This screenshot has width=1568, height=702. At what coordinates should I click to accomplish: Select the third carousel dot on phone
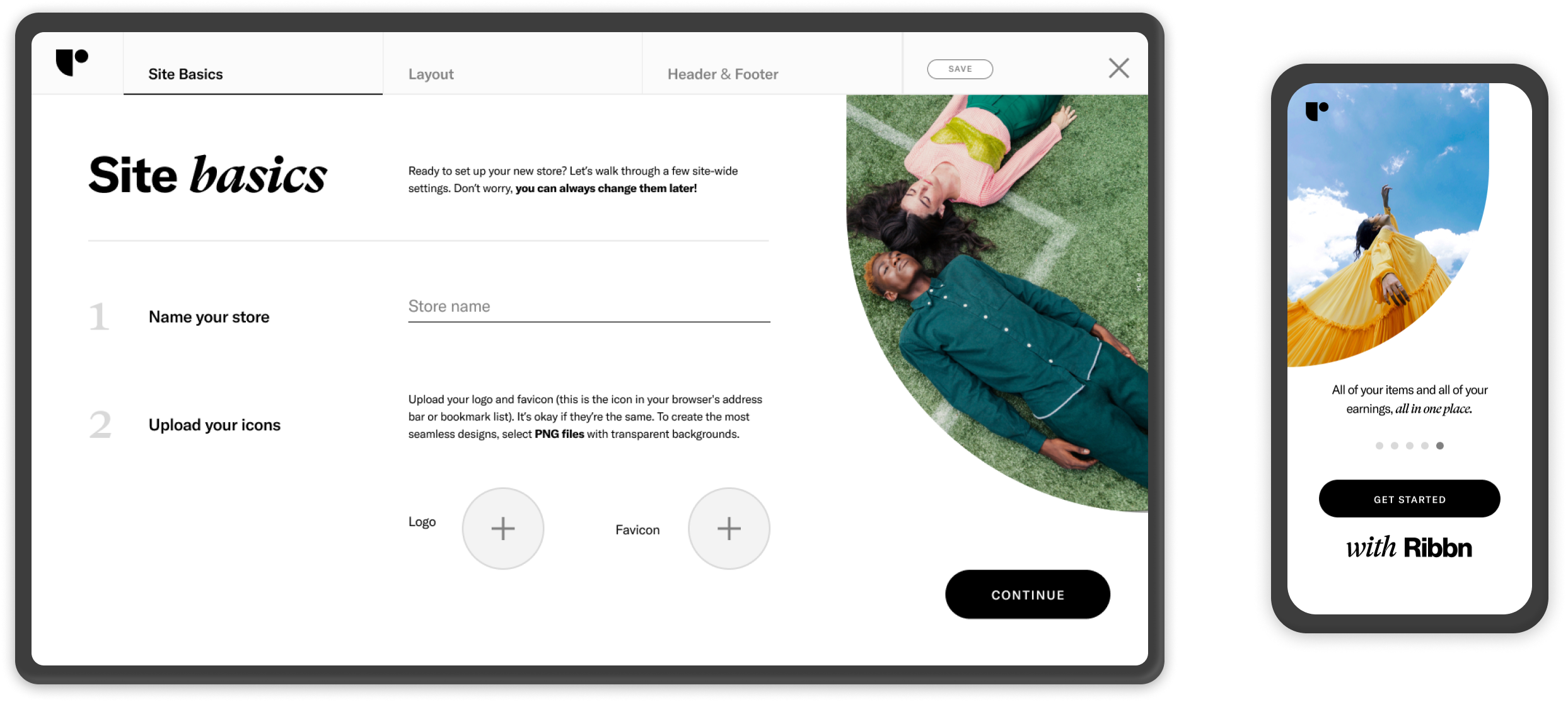(1410, 446)
